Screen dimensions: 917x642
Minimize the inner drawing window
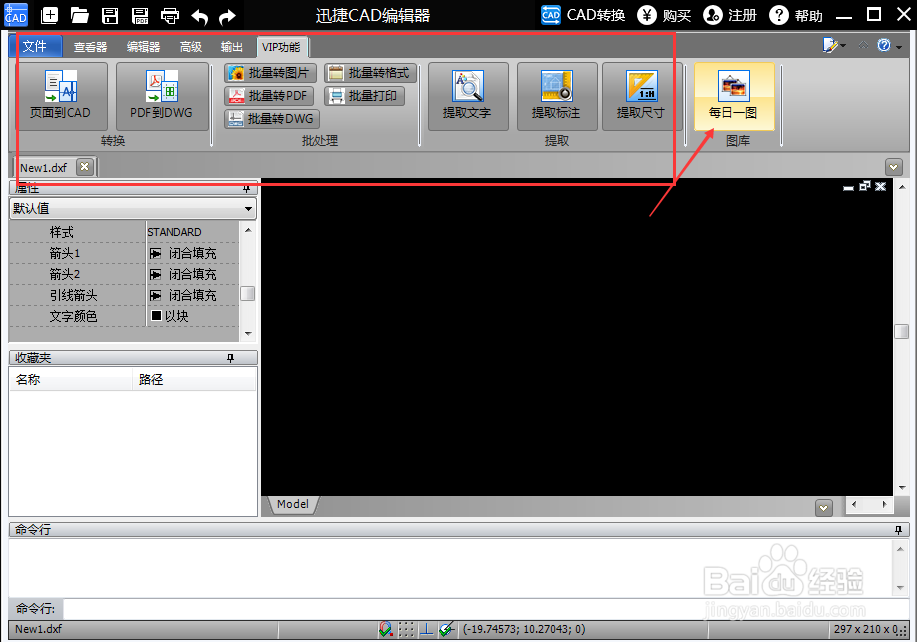pos(849,187)
